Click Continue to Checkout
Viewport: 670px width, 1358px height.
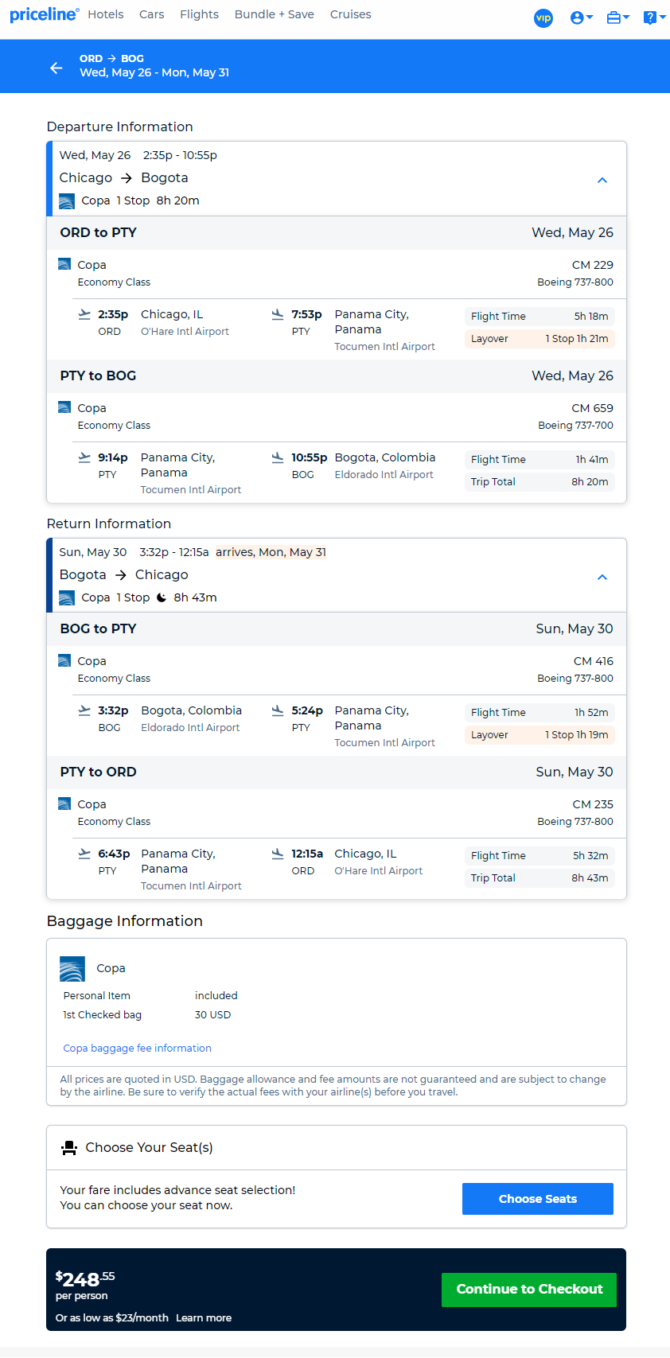pos(529,1289)
